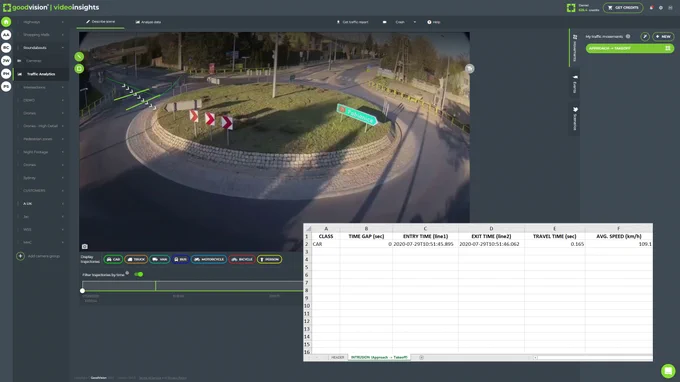This screenshot has height=382, width=680.
Task: Click the GET CREDITS button
Action: (623, 7)
